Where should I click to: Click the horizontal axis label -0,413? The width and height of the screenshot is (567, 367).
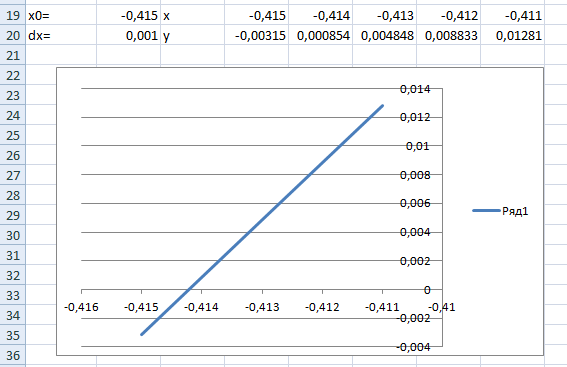262,307
